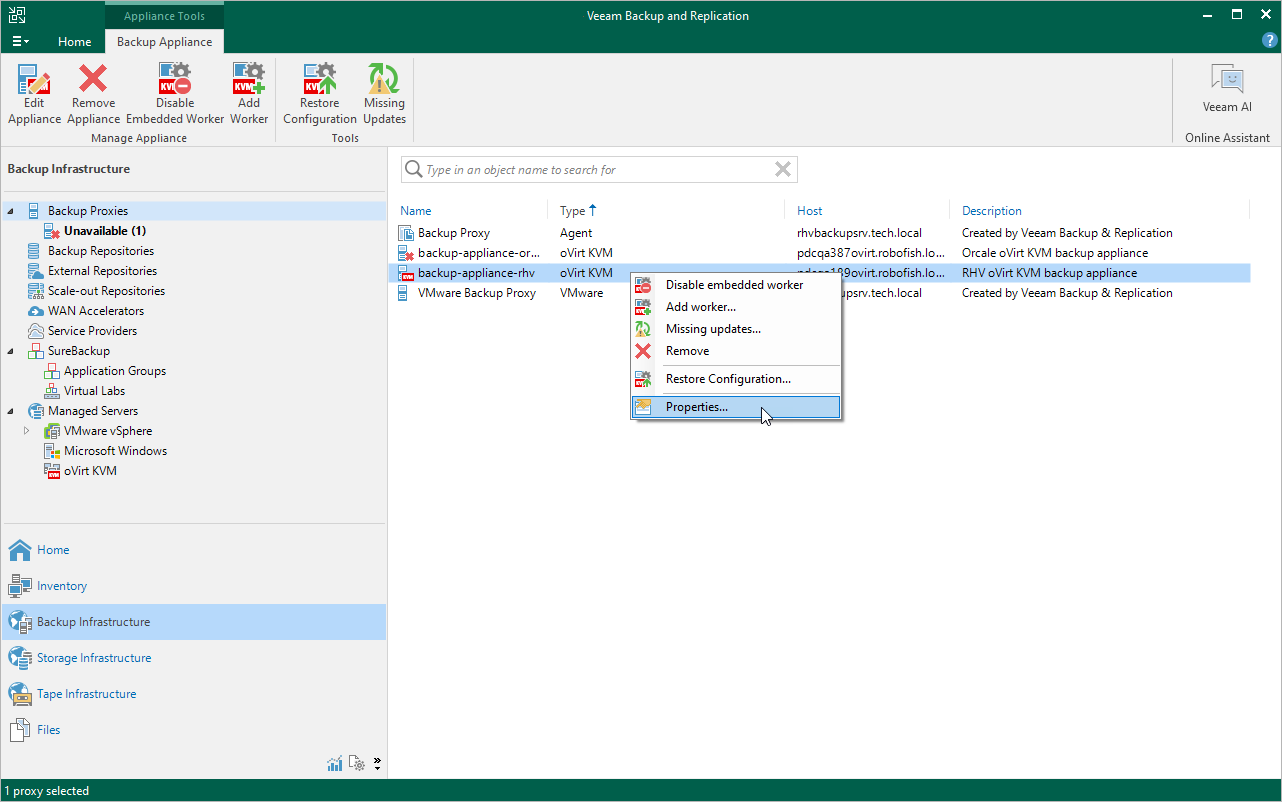Select the Backup Appliance ribbon tab
Image resolution: width=1282 pixels, height=802 pixels.
pyautogui.click(x=164, y=42)
